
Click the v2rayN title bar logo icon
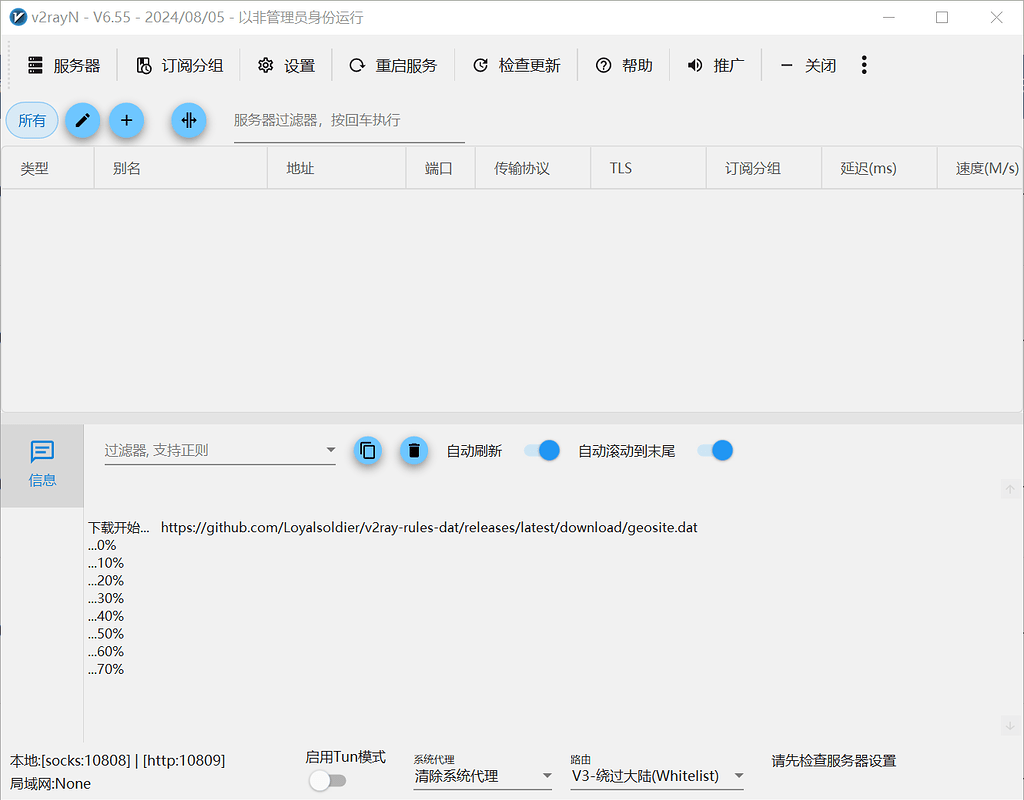coord(18,17)
